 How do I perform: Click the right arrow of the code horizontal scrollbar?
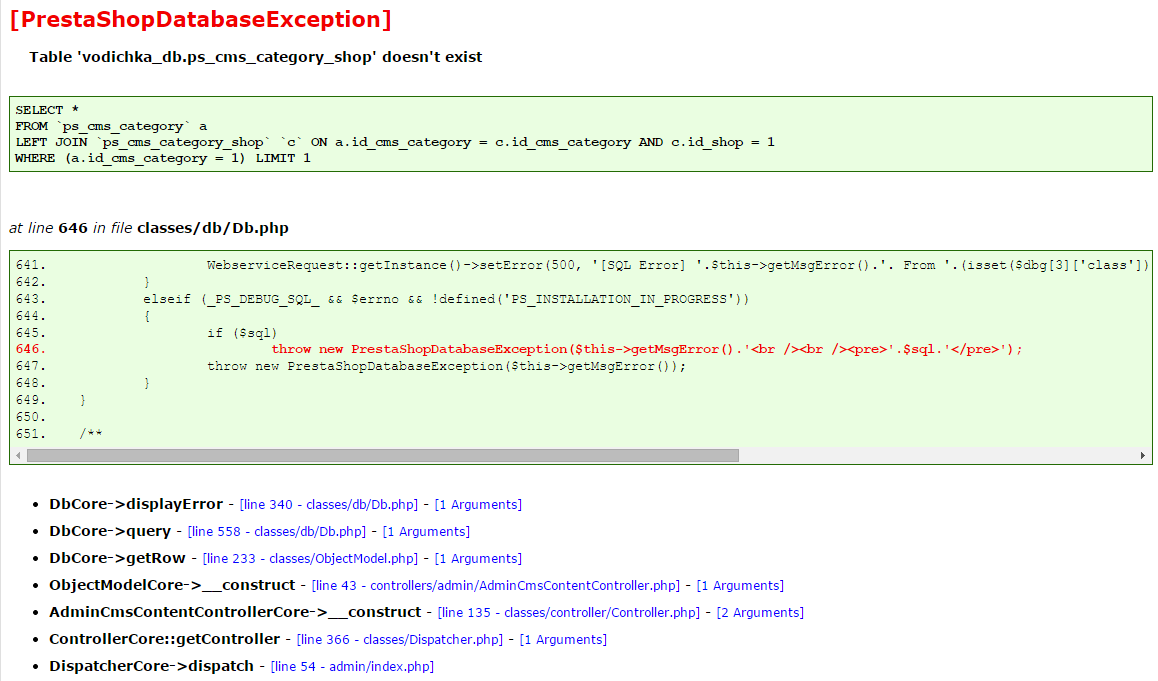tap(1142, 456)
